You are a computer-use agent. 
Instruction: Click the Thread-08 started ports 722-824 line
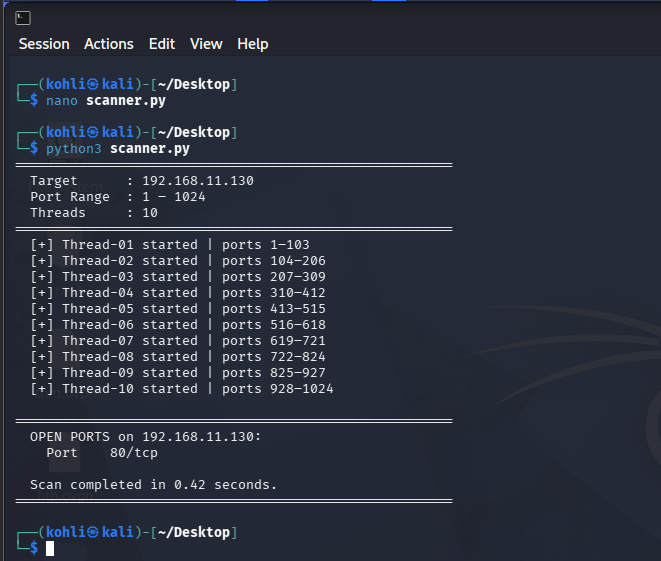(x=177, y=357)
